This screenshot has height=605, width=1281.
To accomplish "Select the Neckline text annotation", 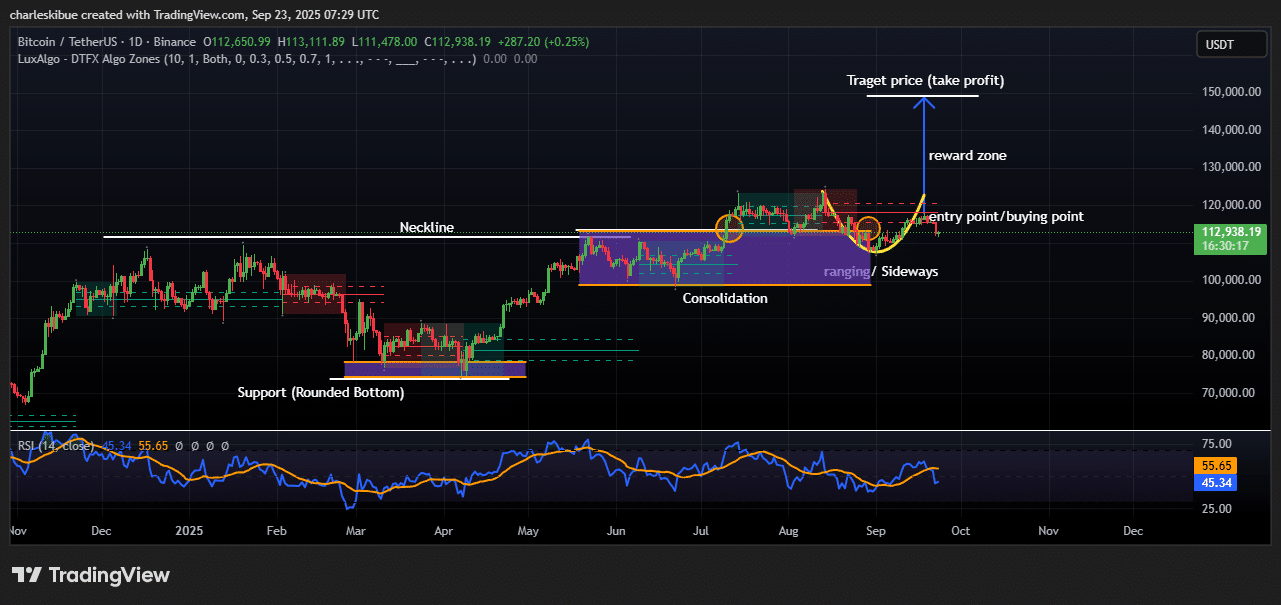I will pyautogui.click(x=426, y=227).
